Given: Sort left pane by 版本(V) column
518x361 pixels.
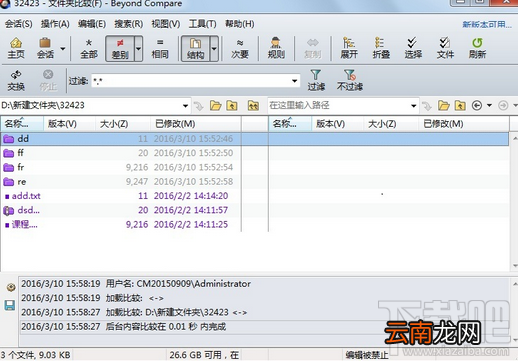Looking at the screenshot, I should (x=69, y=124).
